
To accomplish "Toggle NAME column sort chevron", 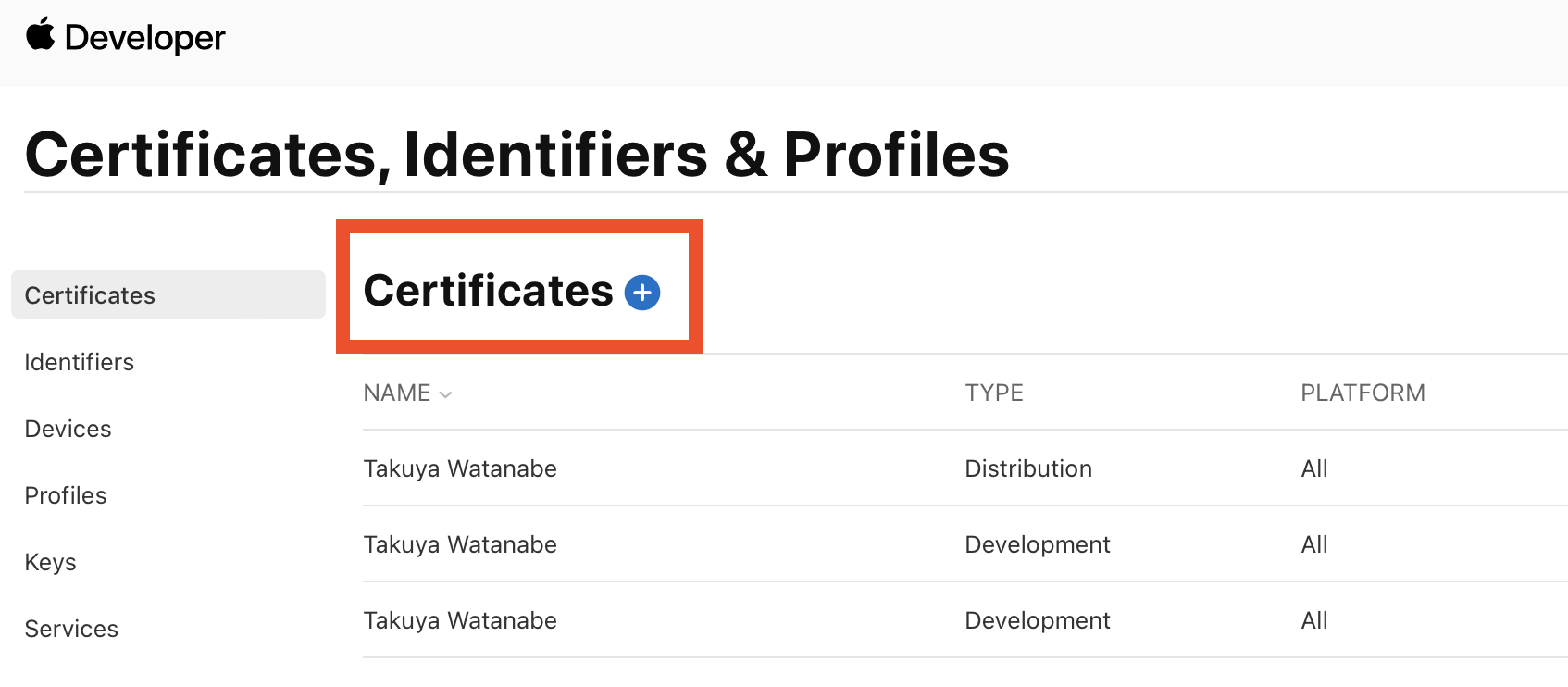I will 445,394.
